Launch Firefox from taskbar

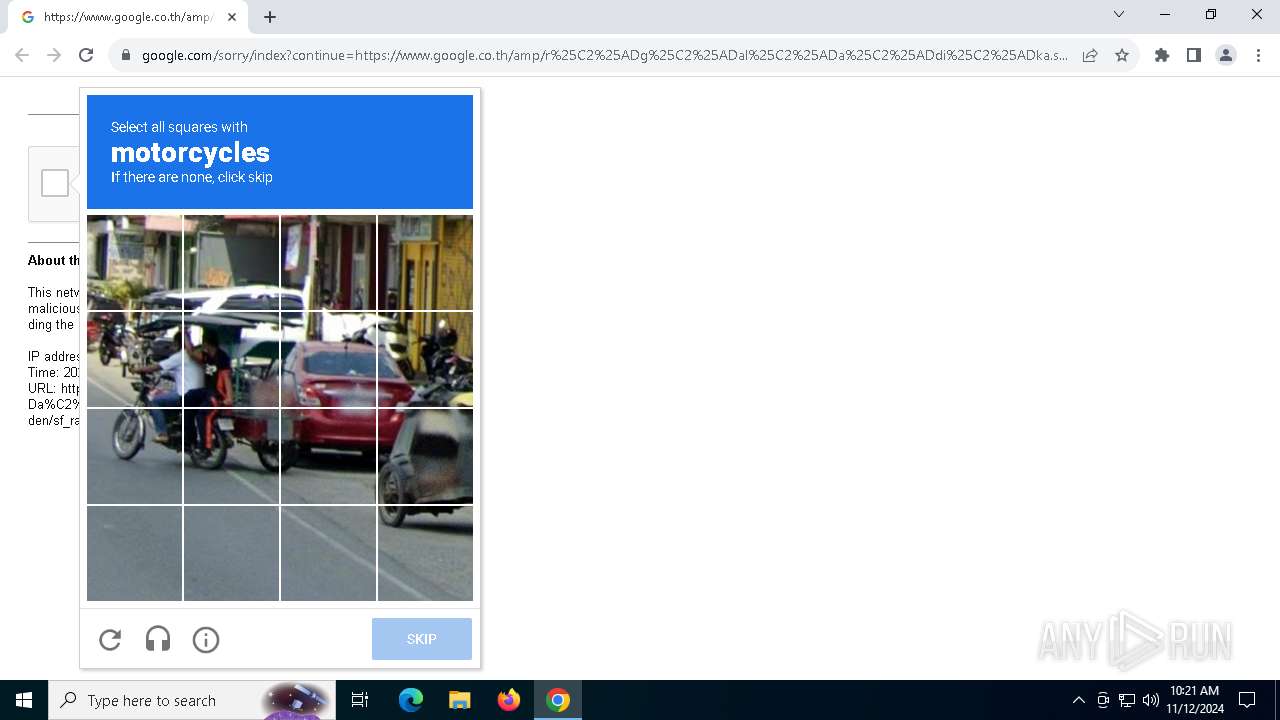pos(509,700)
